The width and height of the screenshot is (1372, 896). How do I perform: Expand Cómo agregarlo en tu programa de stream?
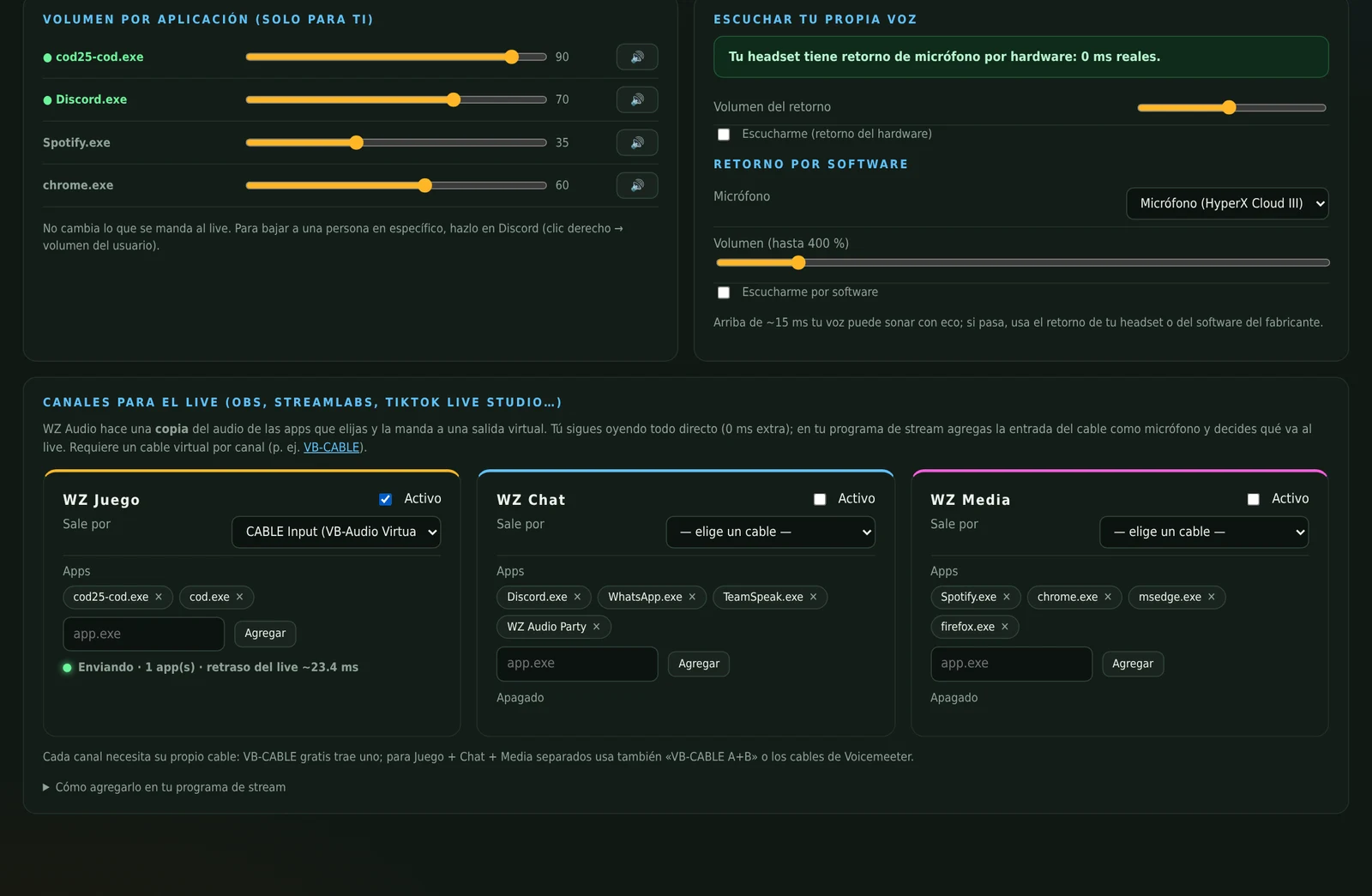[x=165, y=787]
